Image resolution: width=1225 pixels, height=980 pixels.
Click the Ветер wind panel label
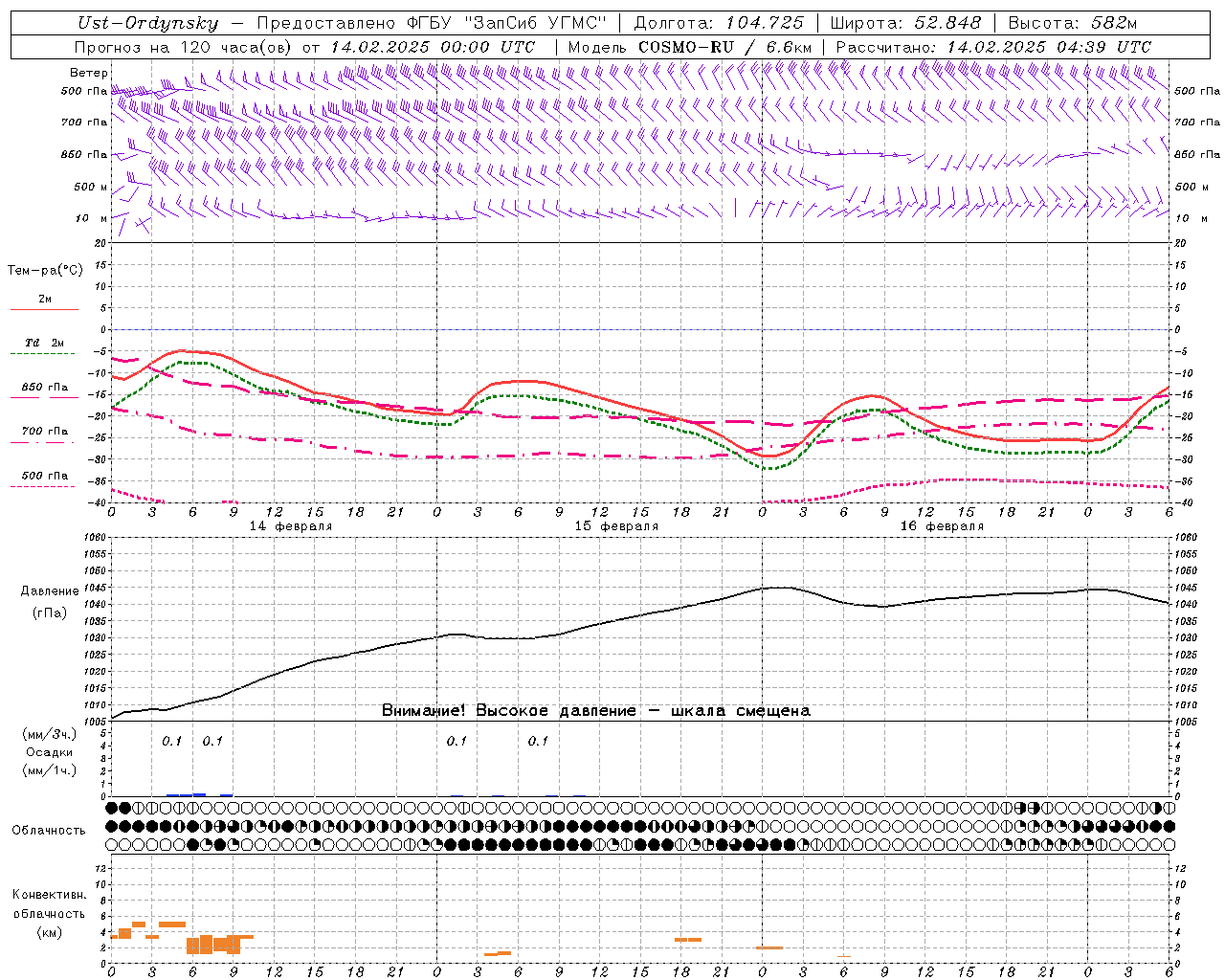(88, 73)
